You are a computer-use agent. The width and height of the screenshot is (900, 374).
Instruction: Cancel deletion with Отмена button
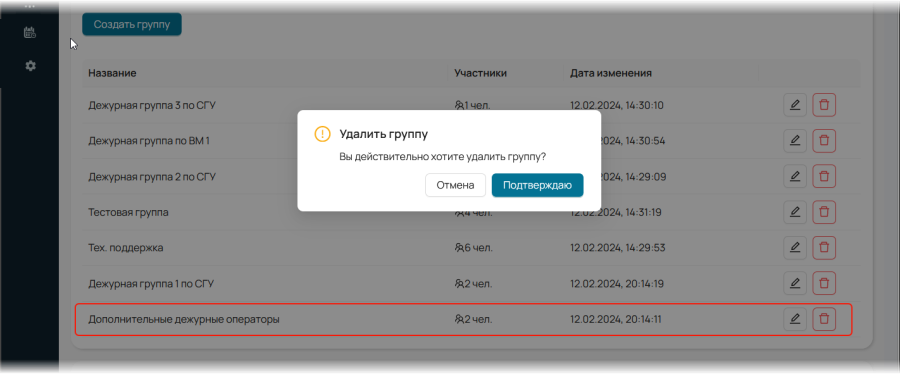(x=455, y=185)
